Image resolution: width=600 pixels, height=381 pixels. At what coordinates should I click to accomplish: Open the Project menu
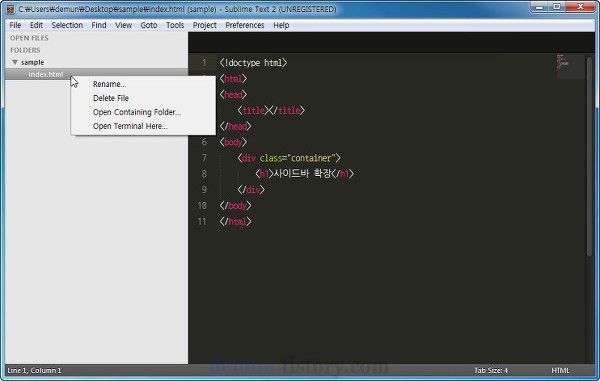pos(205,25)
